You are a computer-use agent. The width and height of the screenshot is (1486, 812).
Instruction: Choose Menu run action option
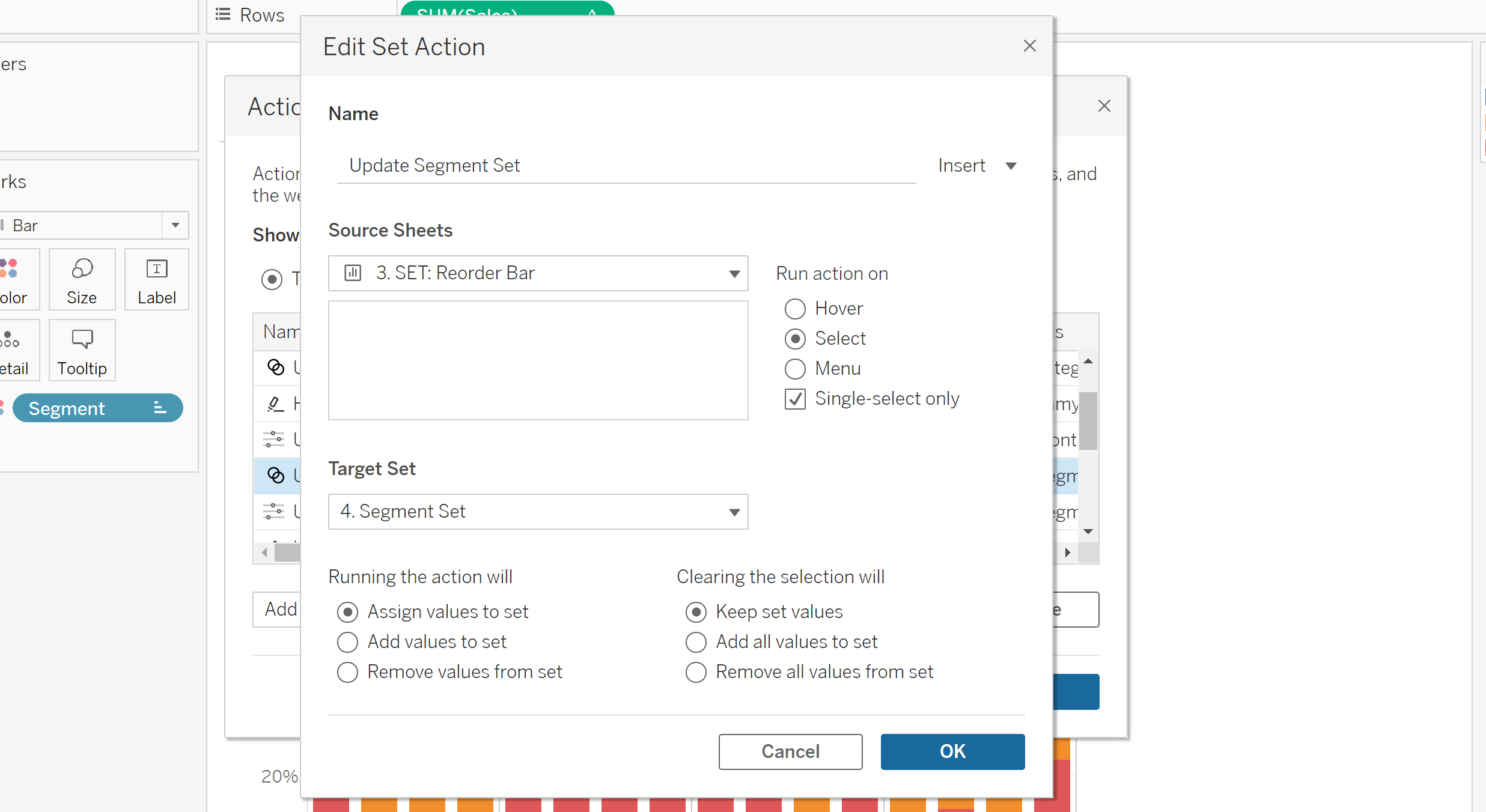tap(795, 369)
